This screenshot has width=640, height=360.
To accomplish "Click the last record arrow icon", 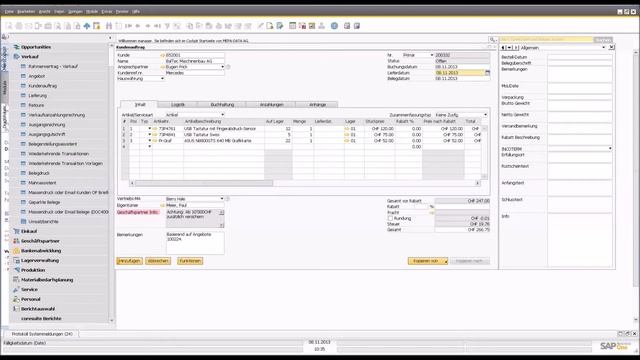I will coord(157,26).
